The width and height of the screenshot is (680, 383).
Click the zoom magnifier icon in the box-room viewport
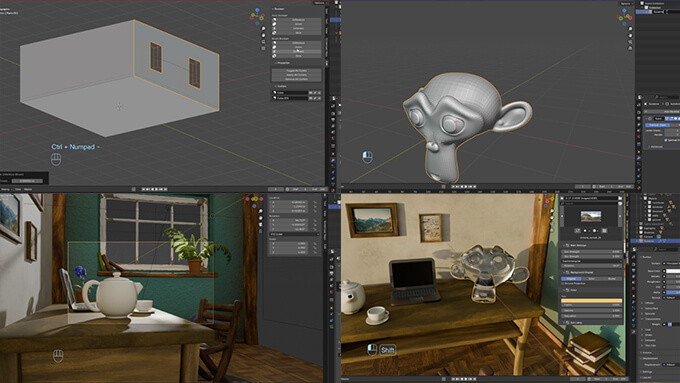click(263, 29)
